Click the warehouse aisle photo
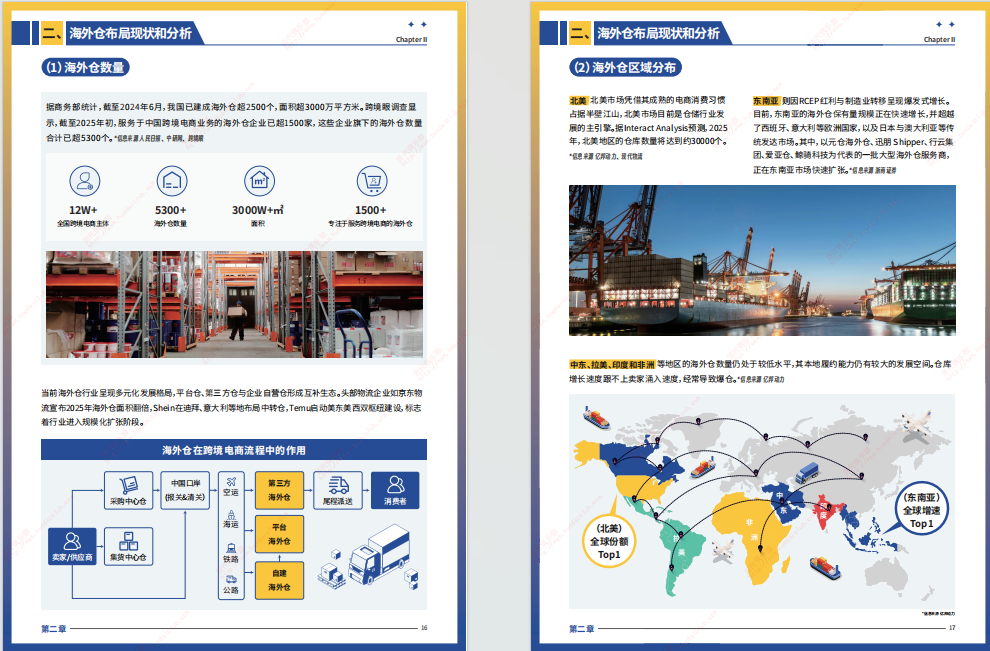Screen dimensions: 990x651 click(x=234, y=304)
